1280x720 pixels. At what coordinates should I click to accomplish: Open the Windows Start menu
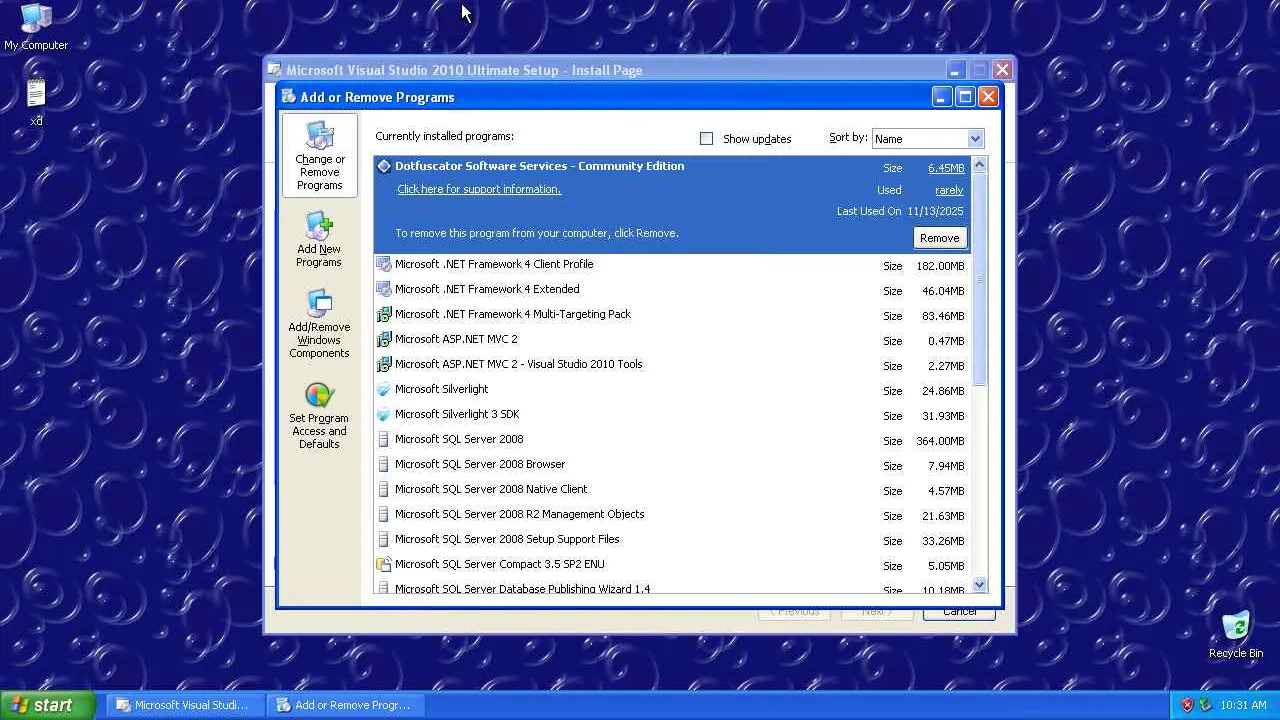(48, 705)
